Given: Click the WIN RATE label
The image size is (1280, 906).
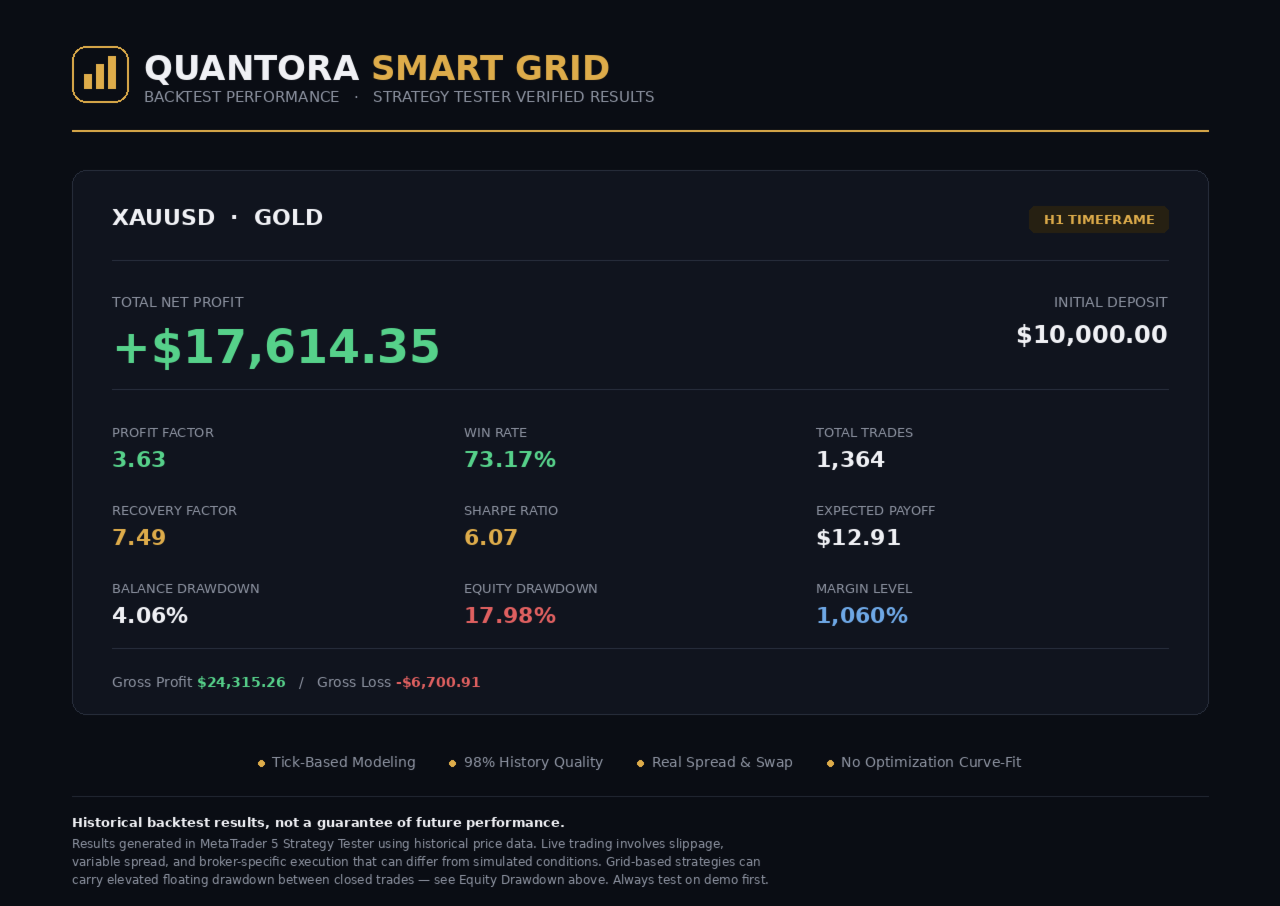Looking at the screenshot, I should [496, 433].
